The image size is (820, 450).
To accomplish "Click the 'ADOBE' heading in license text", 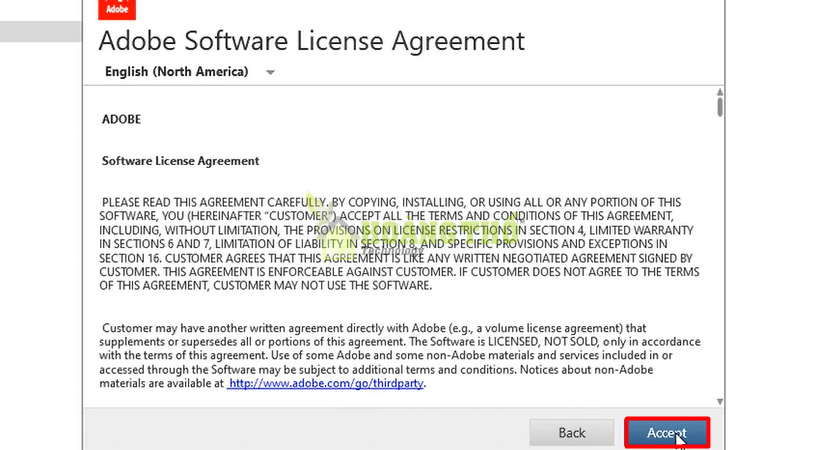I will (x=121, y=119).
